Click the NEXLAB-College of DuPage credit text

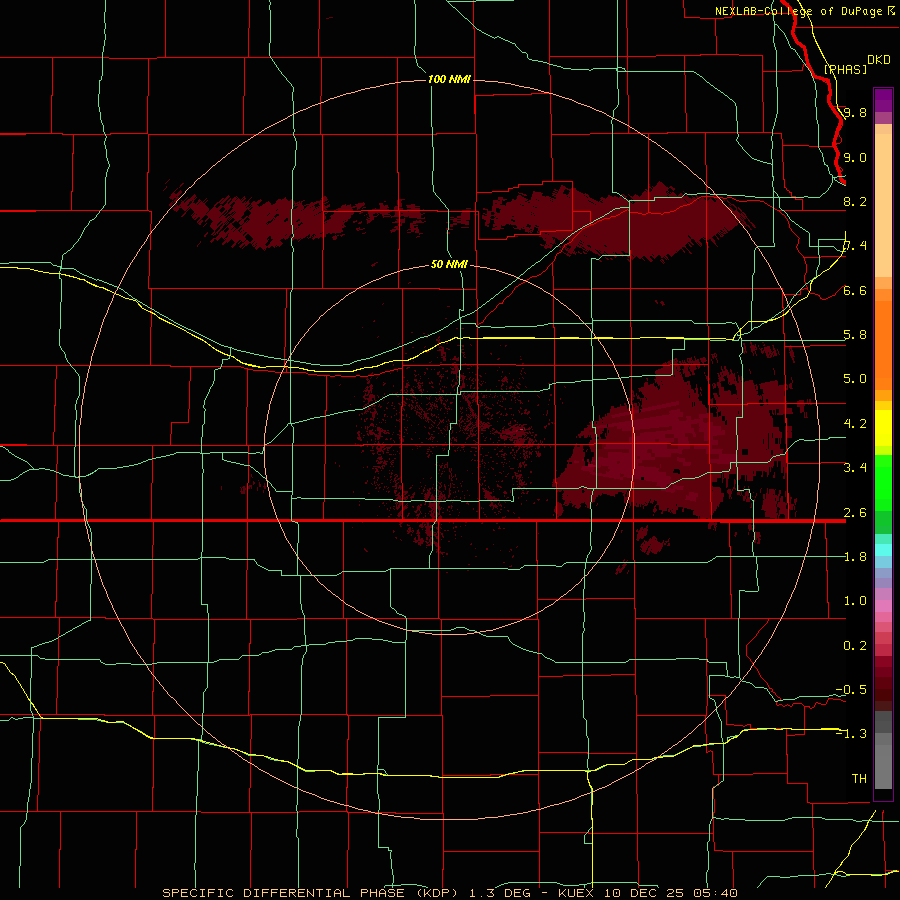click(798, 11)
